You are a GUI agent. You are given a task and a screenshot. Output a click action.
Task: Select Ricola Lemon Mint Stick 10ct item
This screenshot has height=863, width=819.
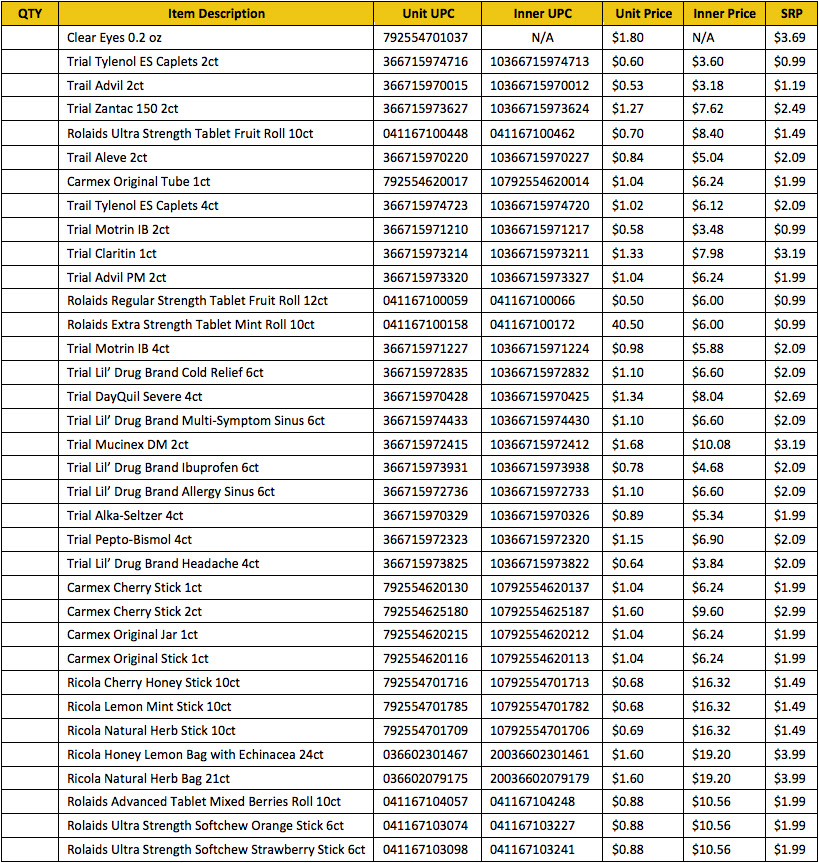(x=149, y=707)
